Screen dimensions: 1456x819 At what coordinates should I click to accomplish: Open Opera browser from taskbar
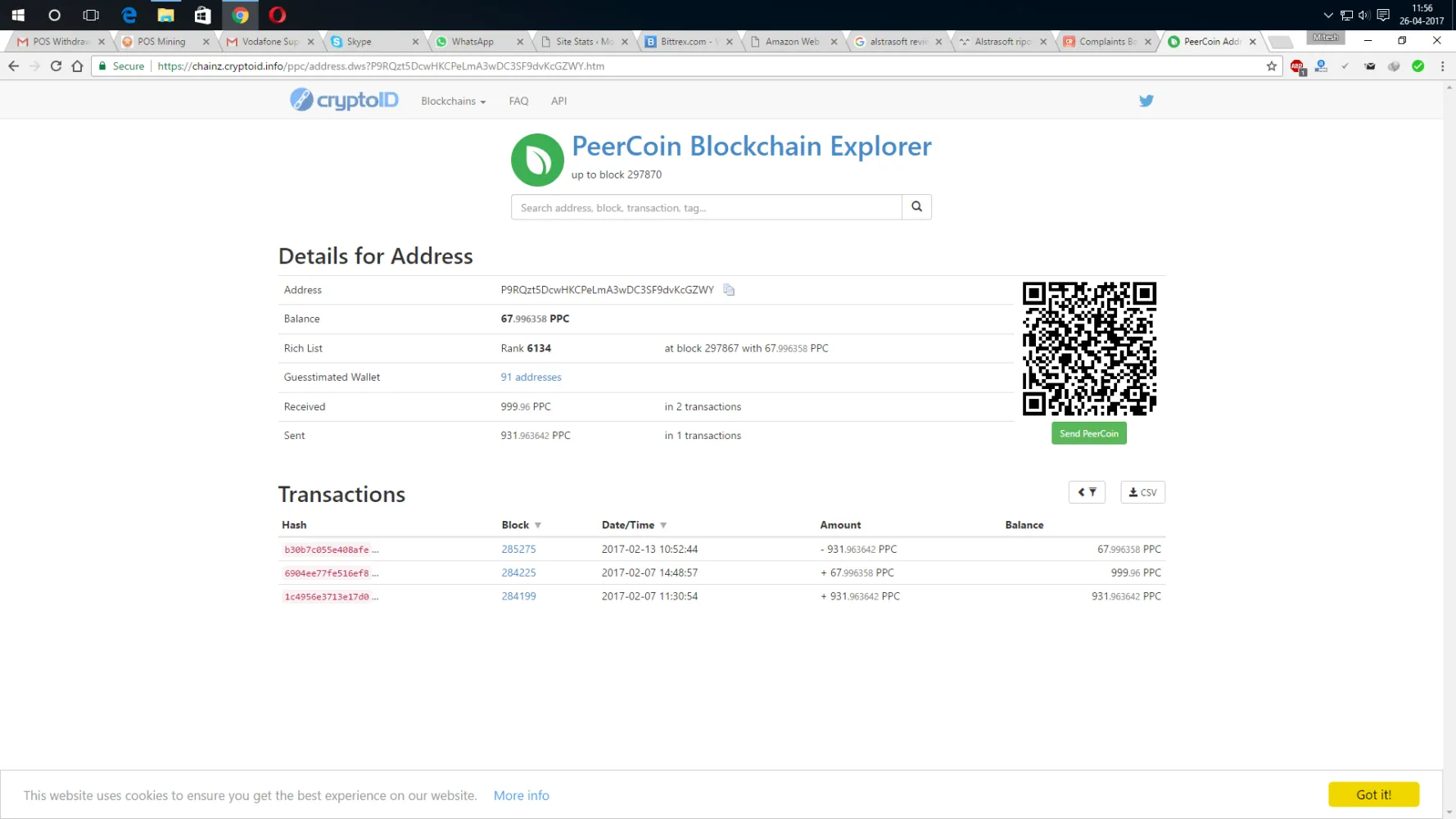277,15
